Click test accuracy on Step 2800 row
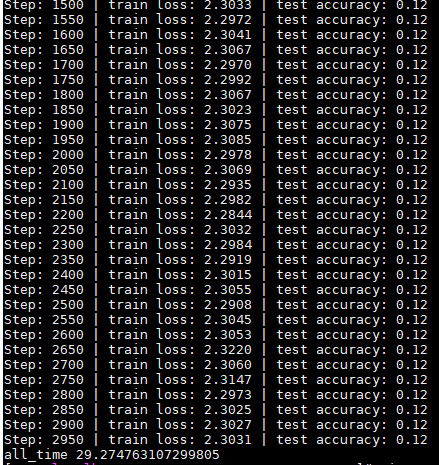Image resolution: width=439 pixels, height=465 pixels. pyautogui.click(x=352, y=395)
